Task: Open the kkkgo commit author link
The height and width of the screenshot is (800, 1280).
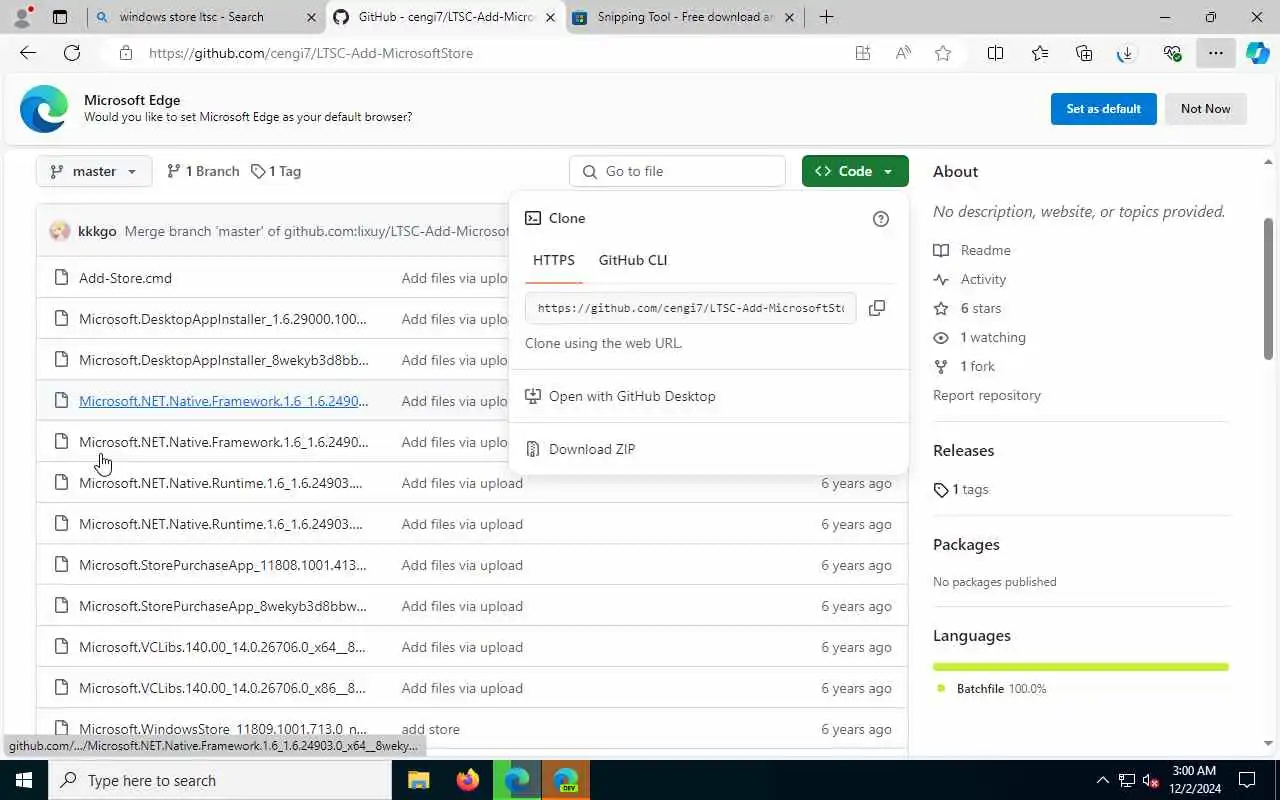Action: tap(97, 231)
